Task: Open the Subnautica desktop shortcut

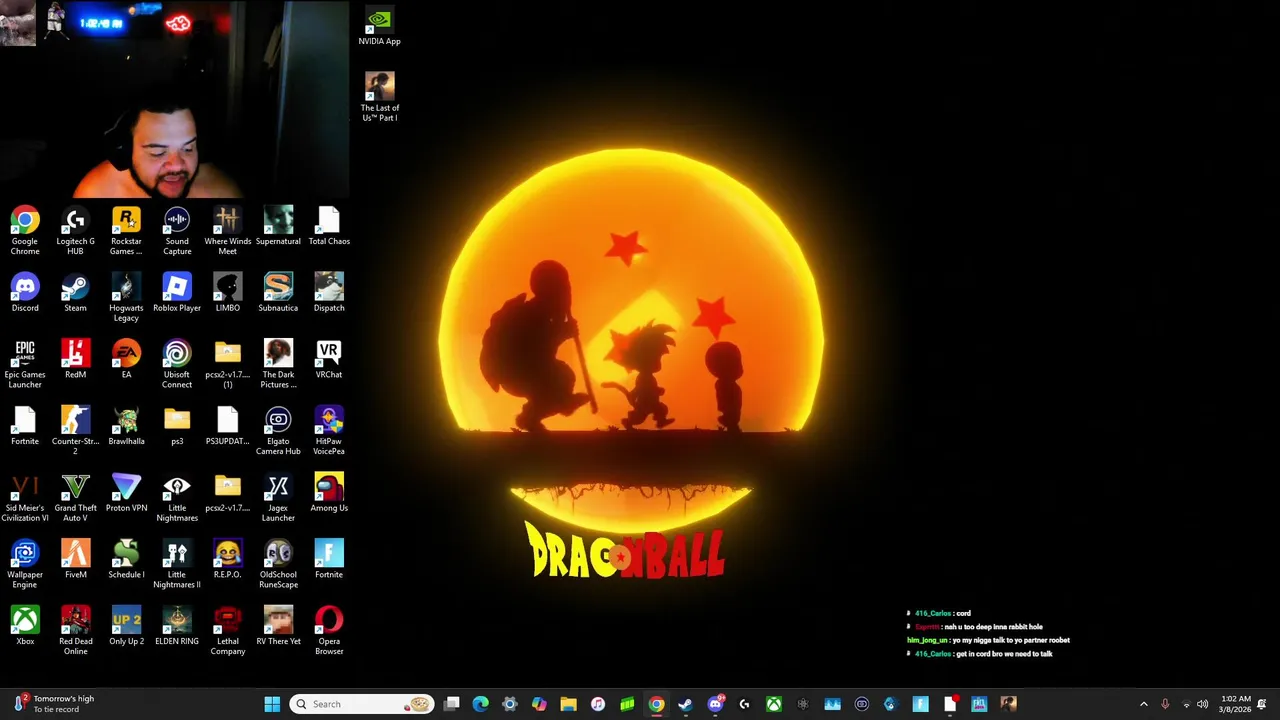Action: coord(278,293)
